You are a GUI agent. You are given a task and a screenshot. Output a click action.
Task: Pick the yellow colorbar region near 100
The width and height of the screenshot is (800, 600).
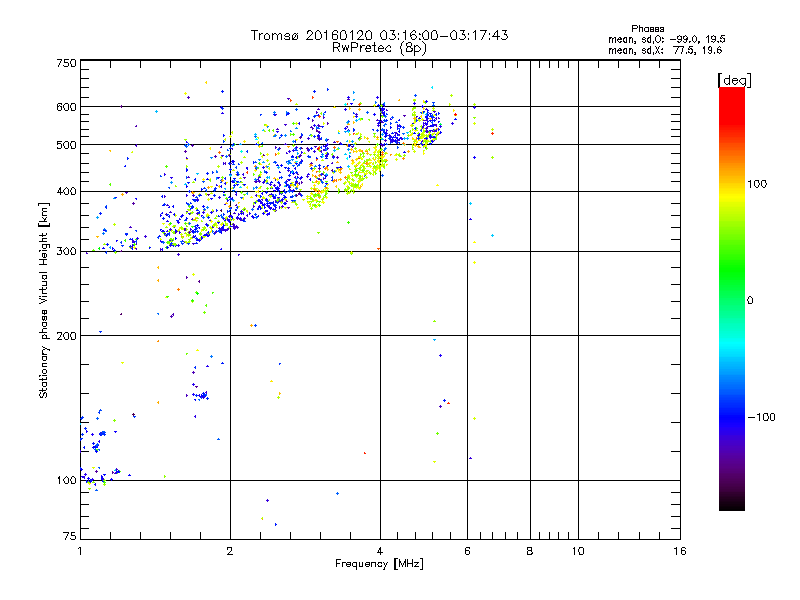tap(731, 185)
